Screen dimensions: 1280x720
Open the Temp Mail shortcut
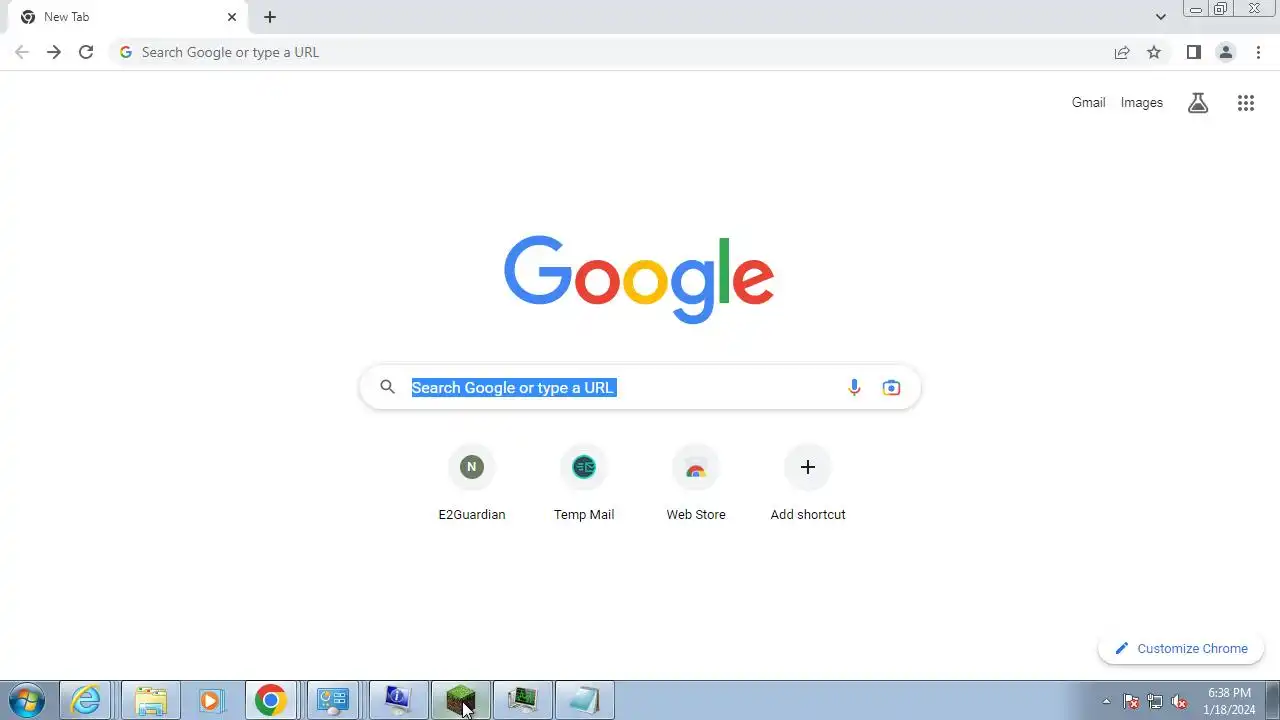pos(584,483)
